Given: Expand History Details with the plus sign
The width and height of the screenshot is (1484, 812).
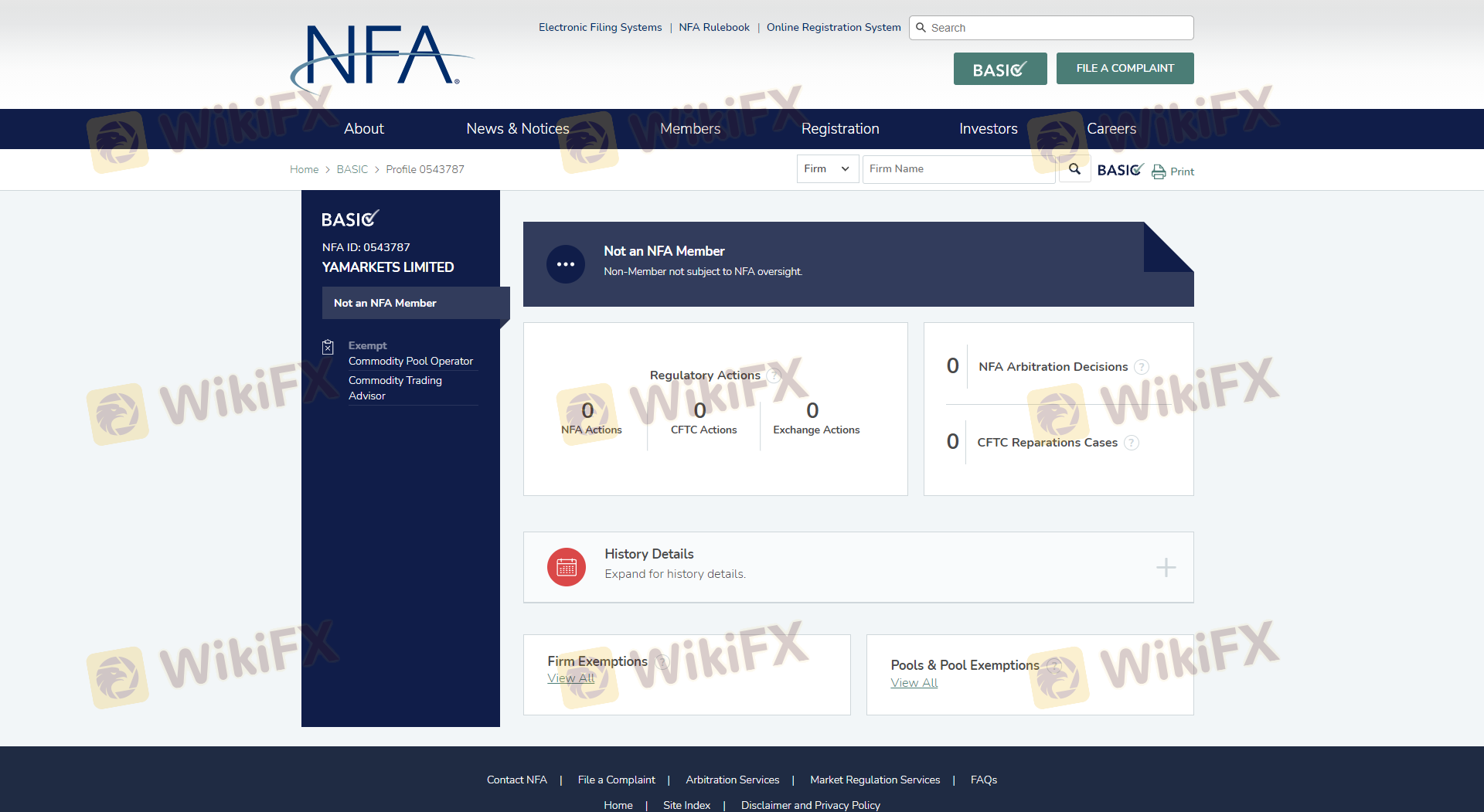Looking at the screenshot, I should (x=1166, y=568).
